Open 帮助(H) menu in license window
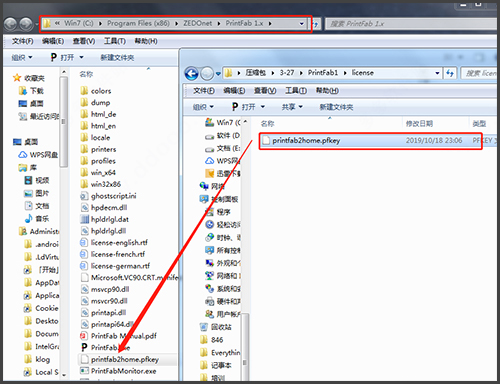The width and height of the screenshot is (500, 384). [327, 91]
